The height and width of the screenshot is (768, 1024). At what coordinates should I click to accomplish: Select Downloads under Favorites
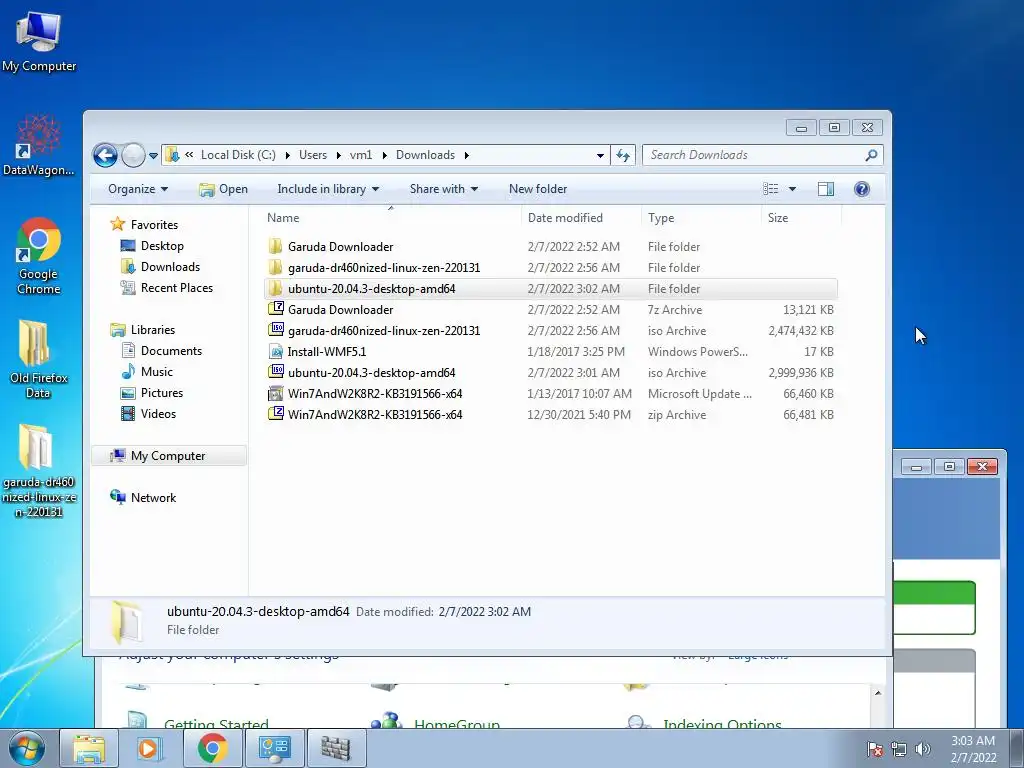(x=161, y=266)
